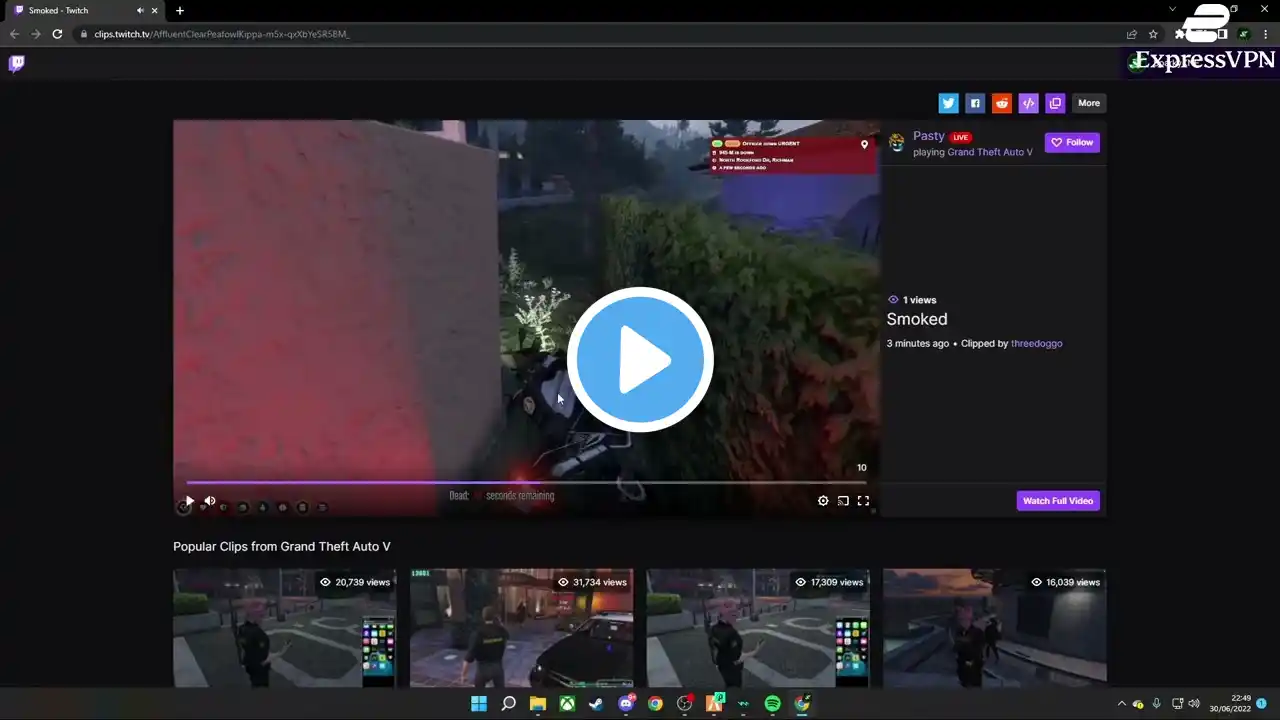The width and height of the screenshot is (1280, 720).
Task: Seek along the clip progress bar
Action: click(x=526, y=483)
